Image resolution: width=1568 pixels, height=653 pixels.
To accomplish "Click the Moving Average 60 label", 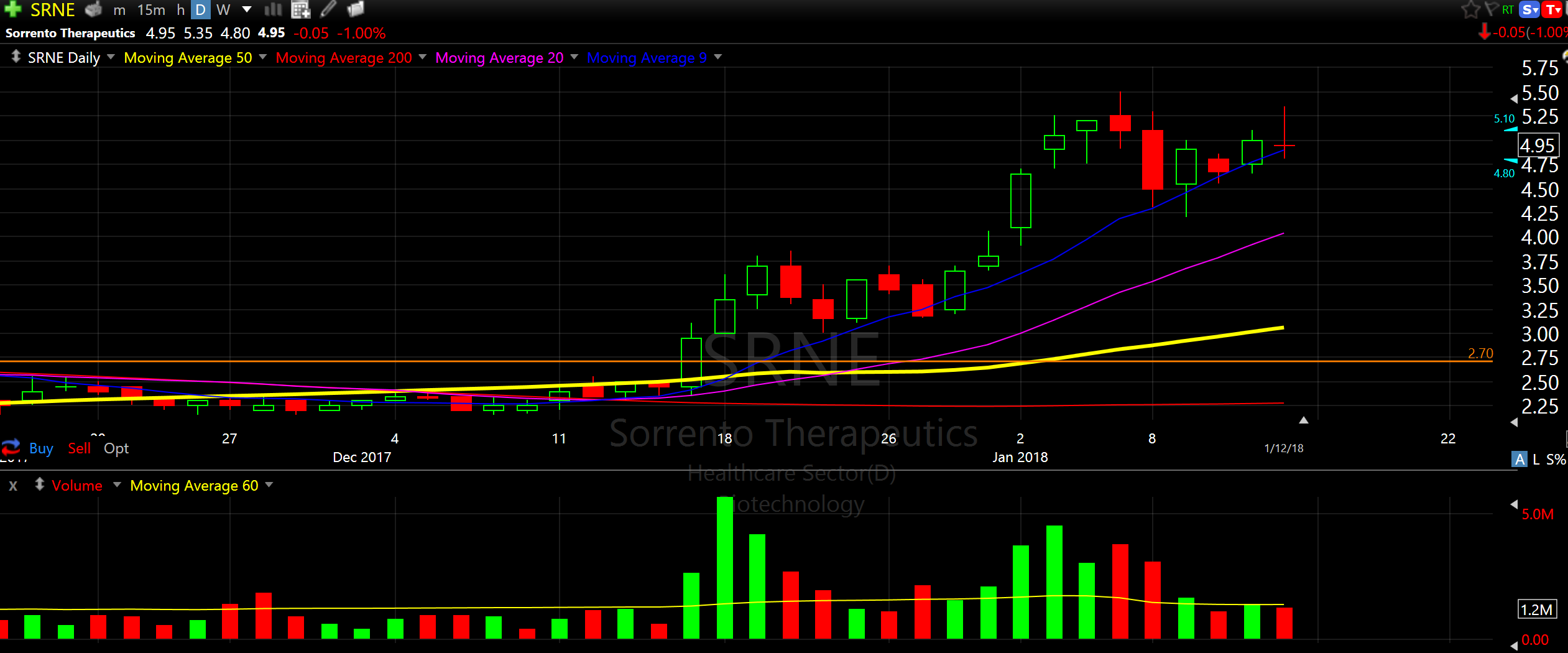I will [x=194, y=486].
